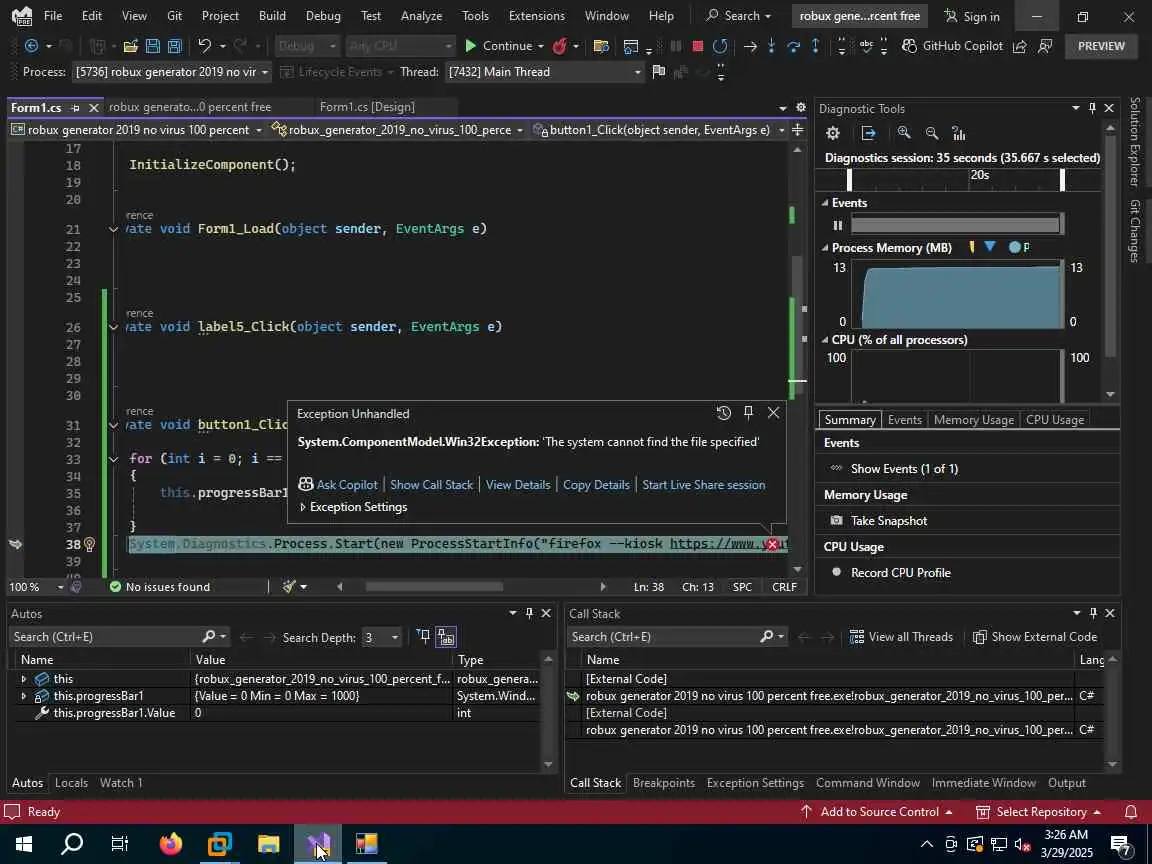Open file with the folder icon
The image size is (1152, 864).
click(x=131, y=46)
